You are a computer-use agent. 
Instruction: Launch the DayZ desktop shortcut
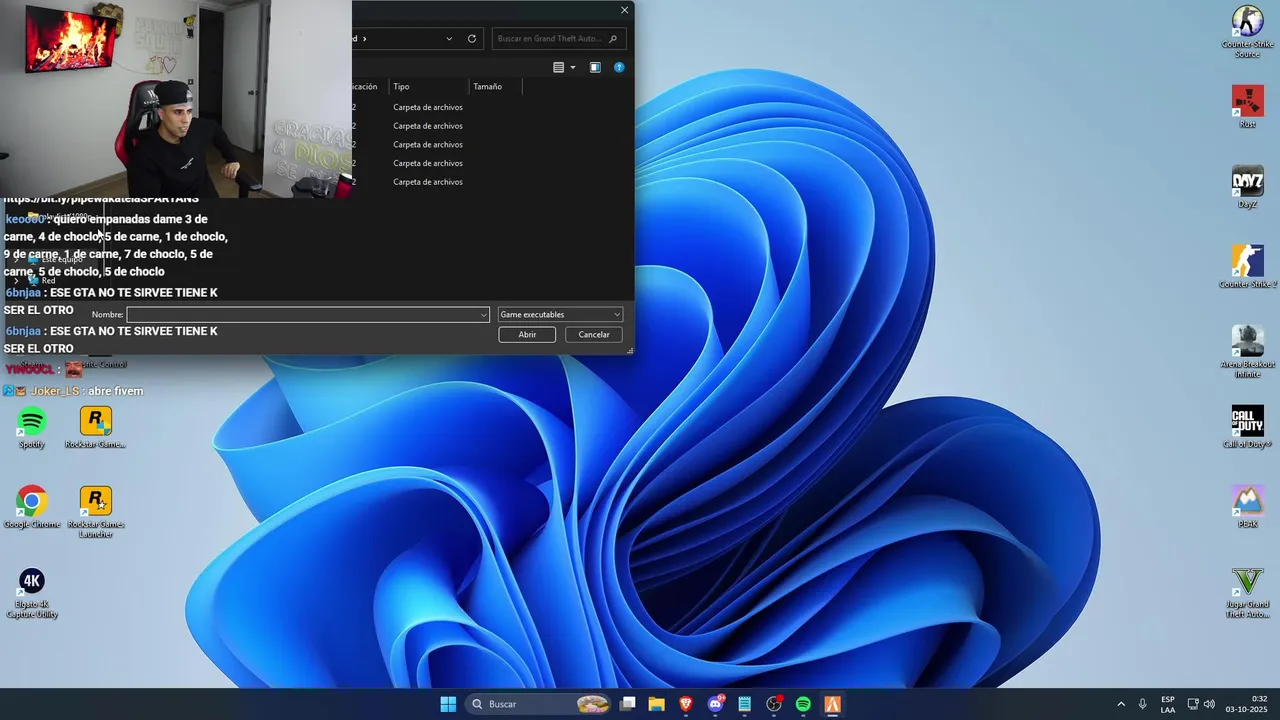[1247, 186]
